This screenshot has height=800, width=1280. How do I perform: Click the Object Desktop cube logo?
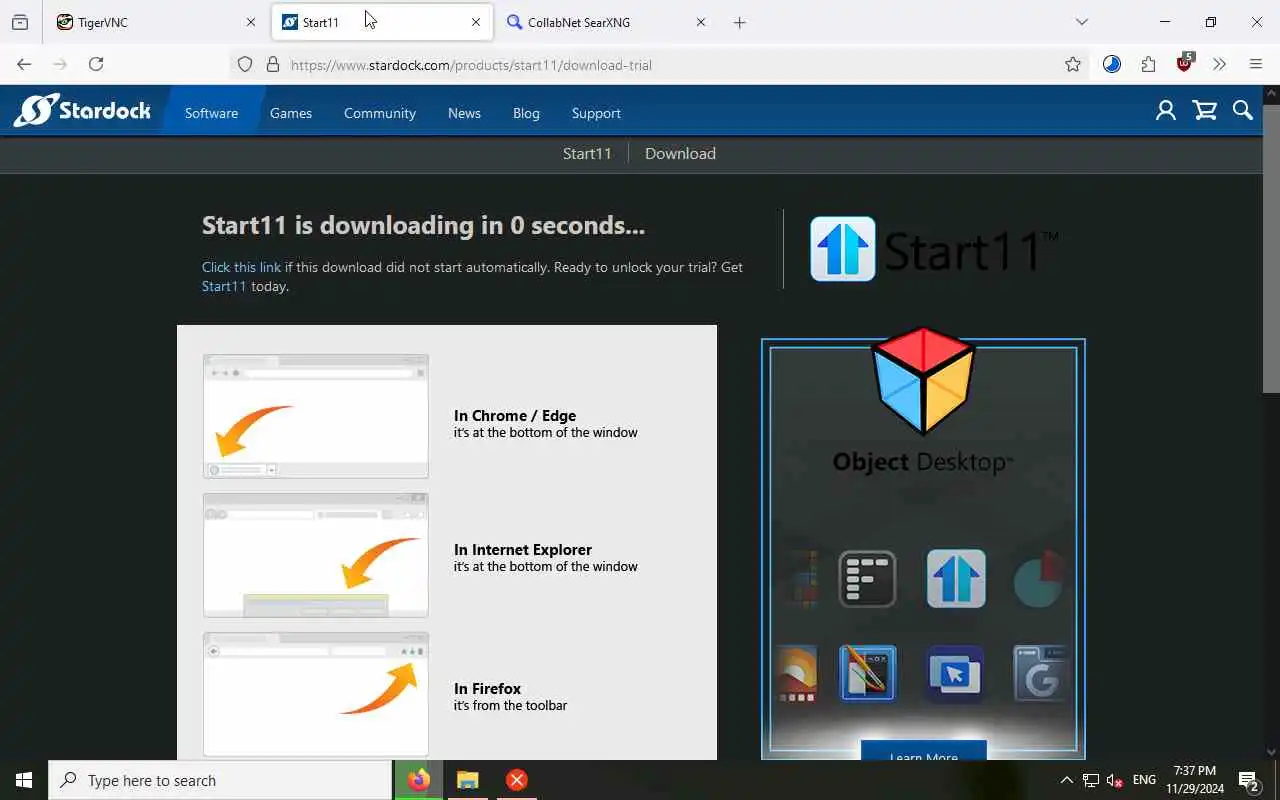click(923, 381)
